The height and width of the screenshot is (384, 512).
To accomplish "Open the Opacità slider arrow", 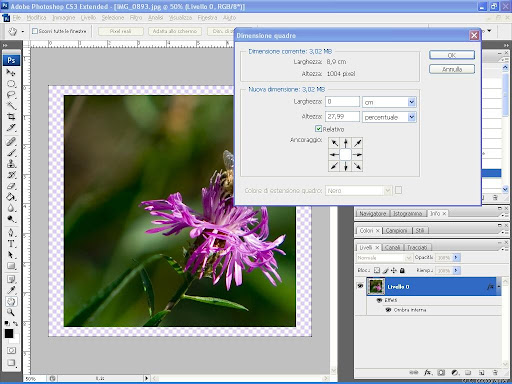I will 456,257.
